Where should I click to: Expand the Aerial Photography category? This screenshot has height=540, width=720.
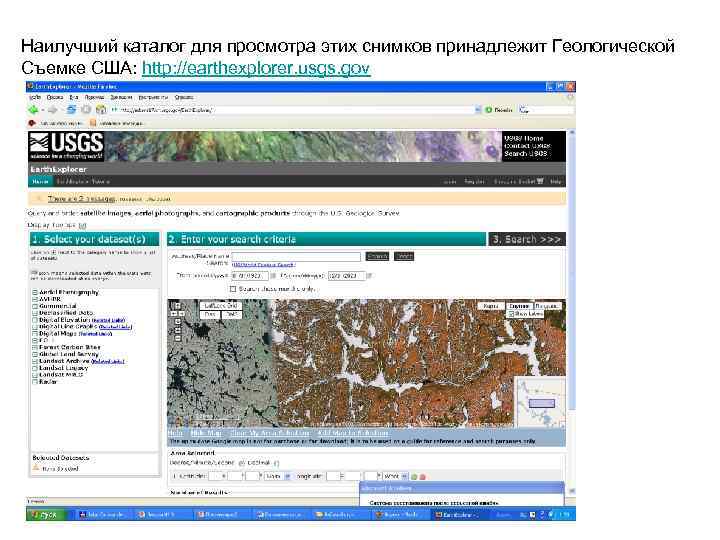click(34, 292)
